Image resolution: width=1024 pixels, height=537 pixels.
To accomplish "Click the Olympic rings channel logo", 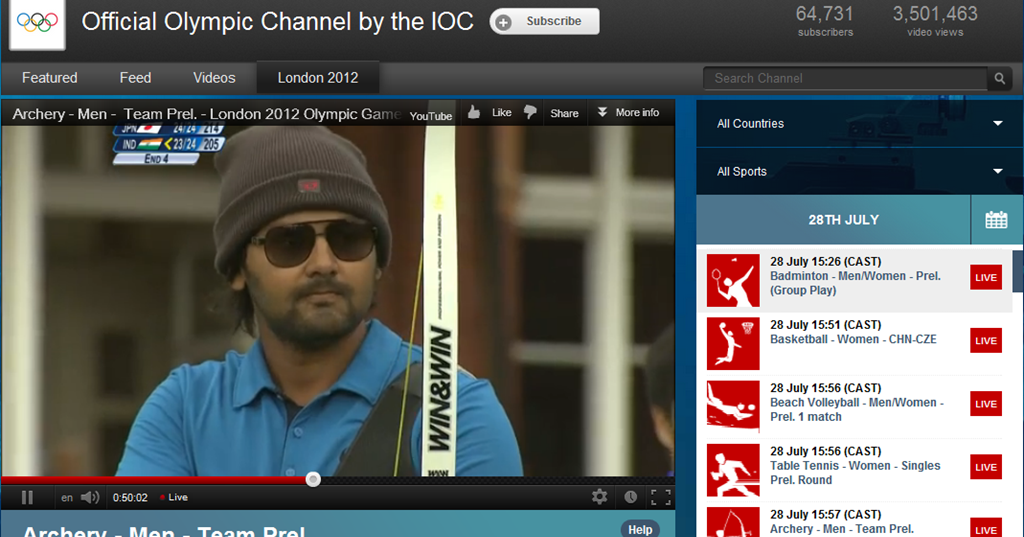I will point(37,24).
